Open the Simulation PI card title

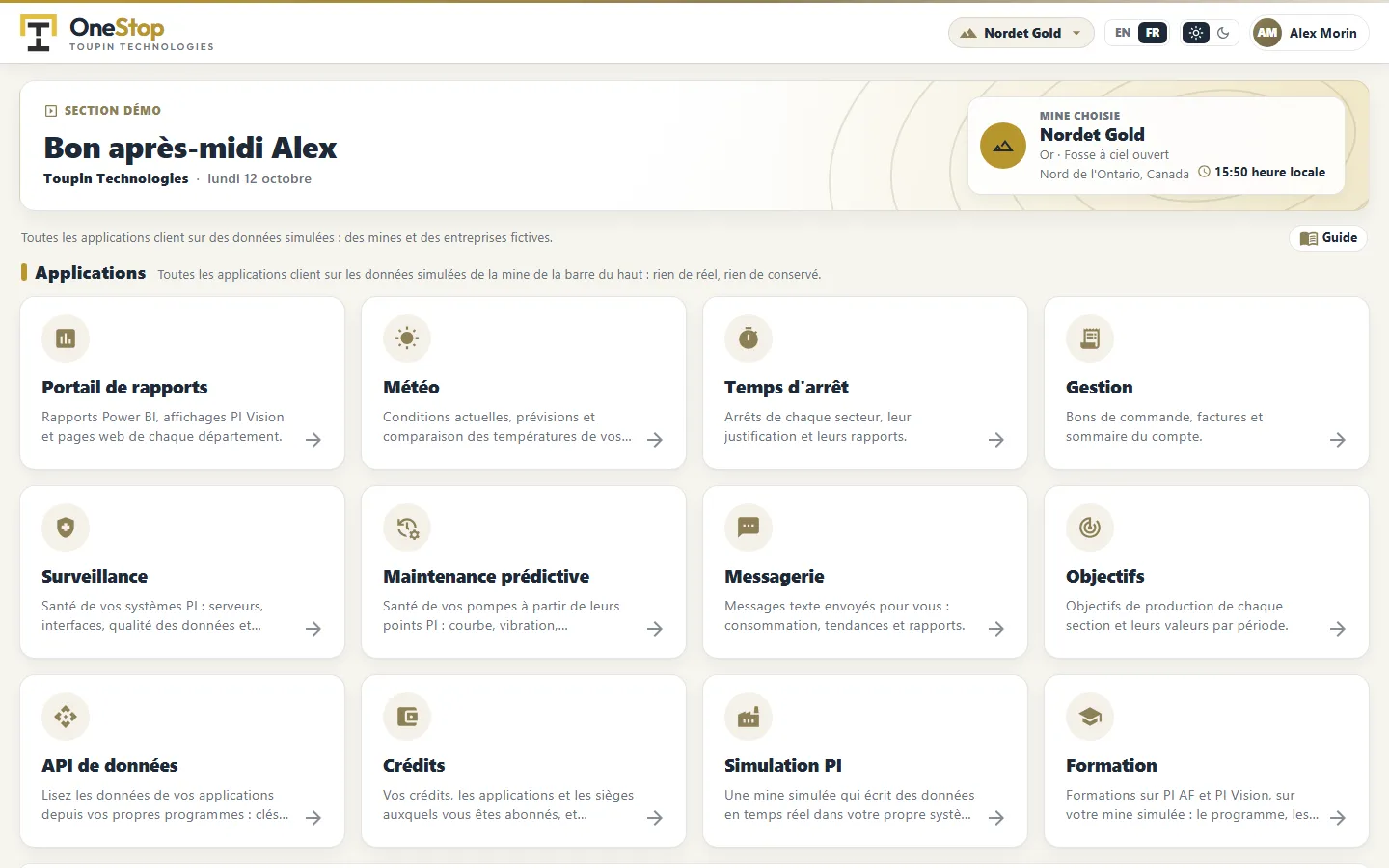tap(783, 765)
